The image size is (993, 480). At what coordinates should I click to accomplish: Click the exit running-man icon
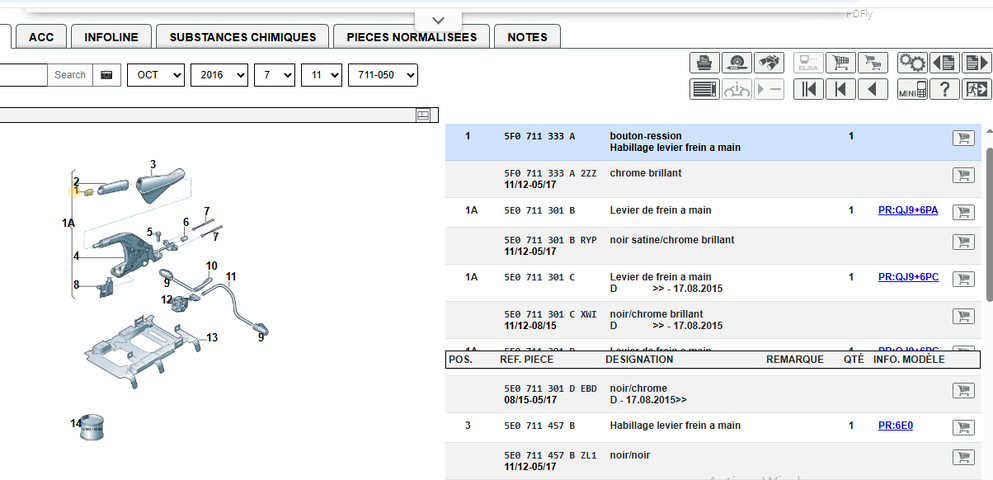click(975, 89)
